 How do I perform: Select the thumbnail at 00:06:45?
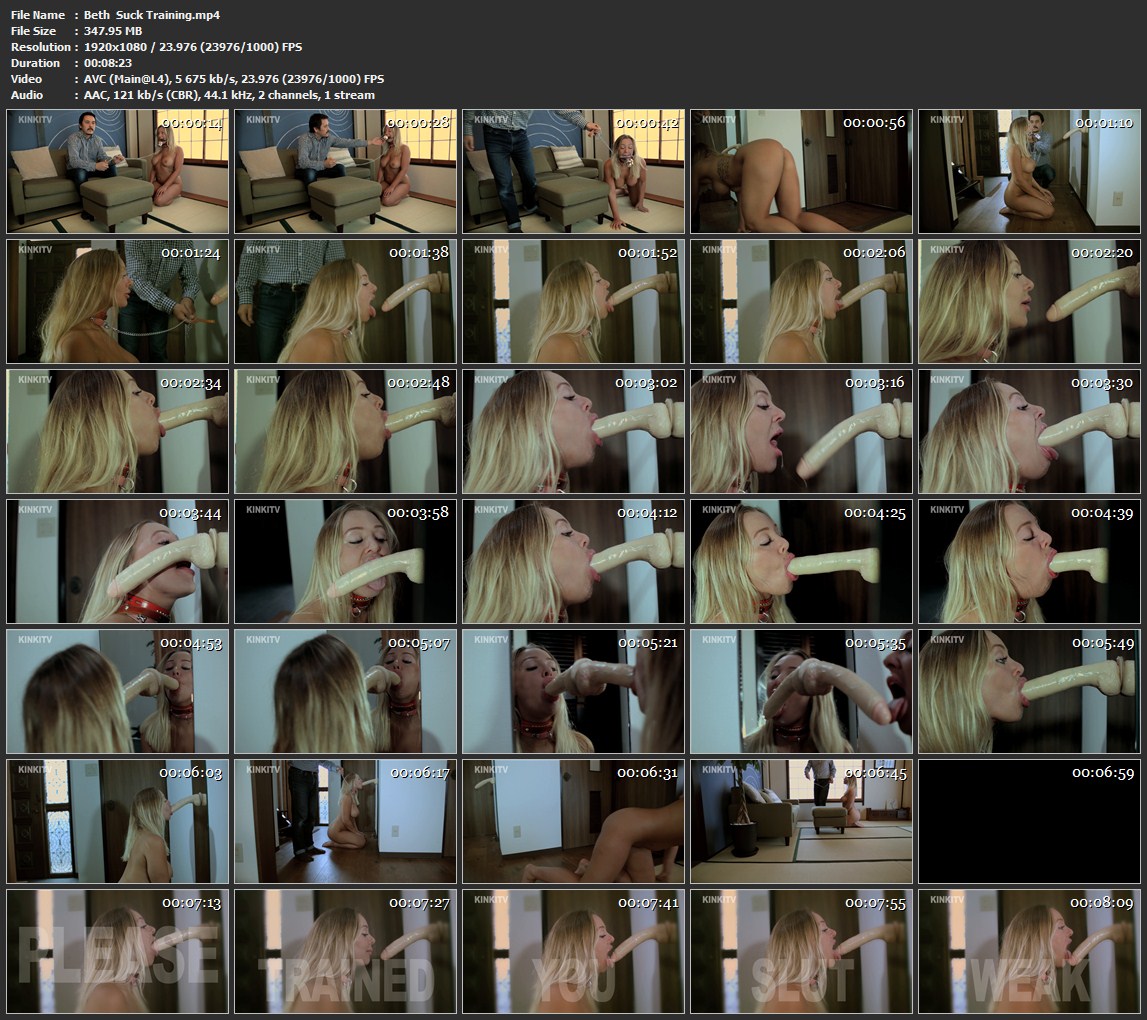pos(801,821)
